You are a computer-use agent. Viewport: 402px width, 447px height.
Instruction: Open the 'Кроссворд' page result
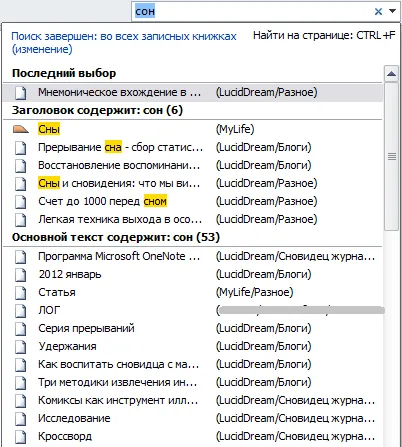[x=193, y=436]
